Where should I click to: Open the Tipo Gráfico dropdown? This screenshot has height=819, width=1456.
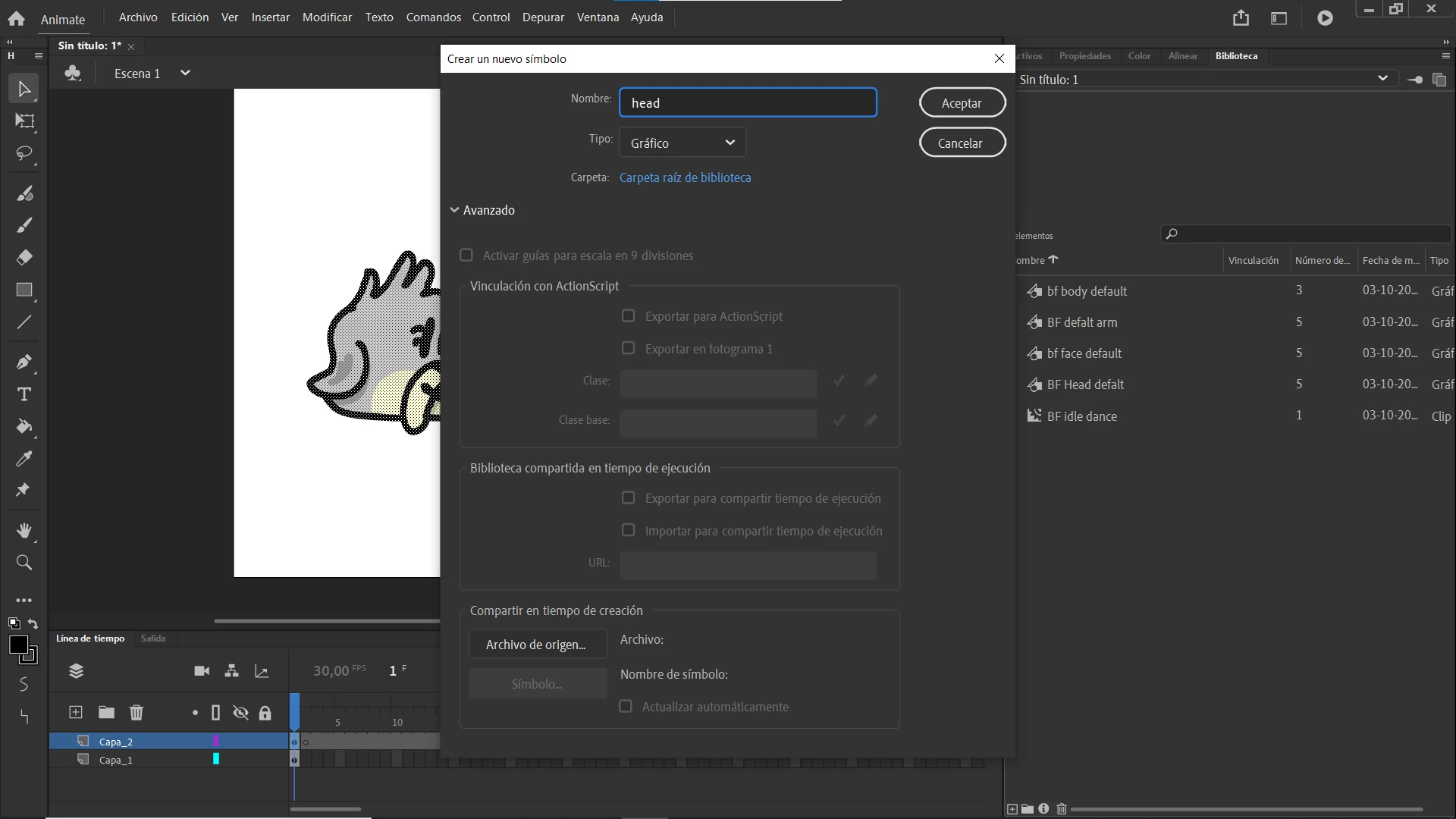point(682,143)
